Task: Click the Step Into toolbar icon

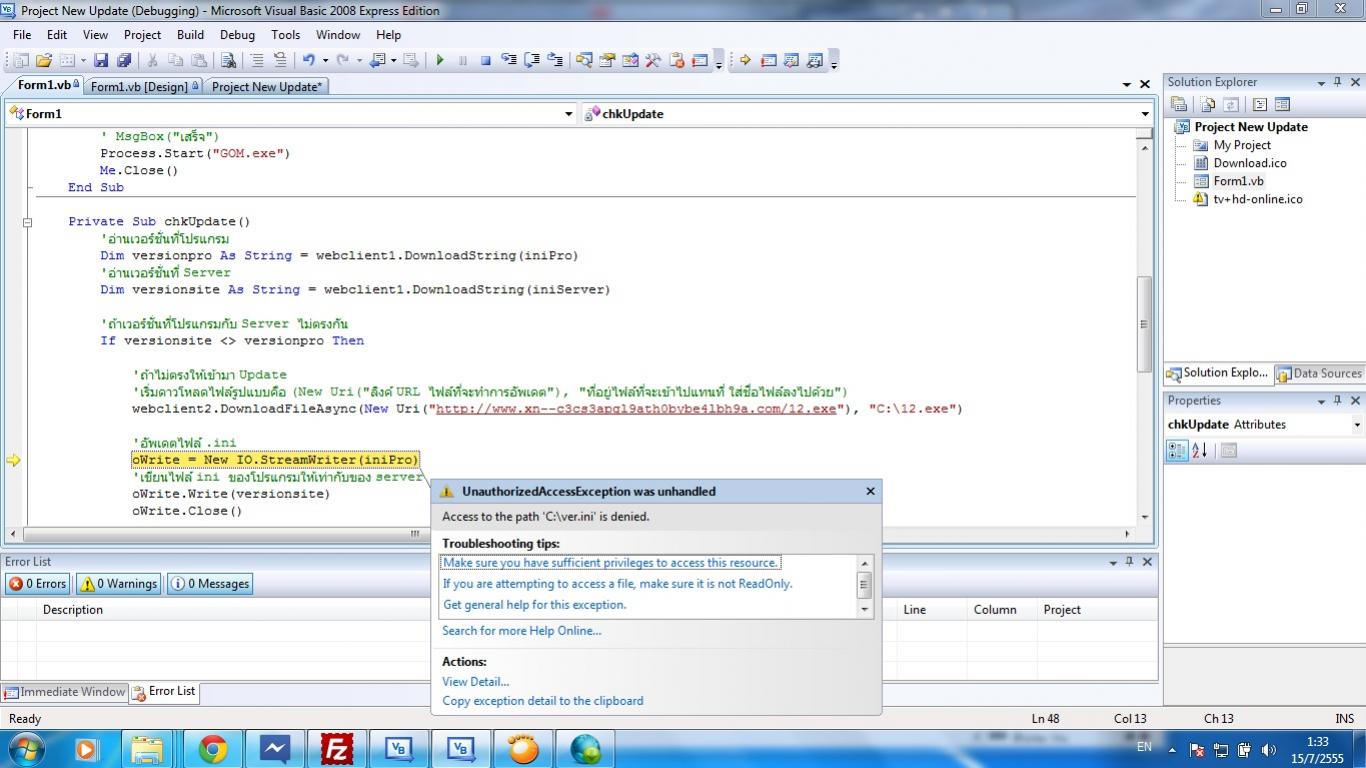Action: point(509,60)
